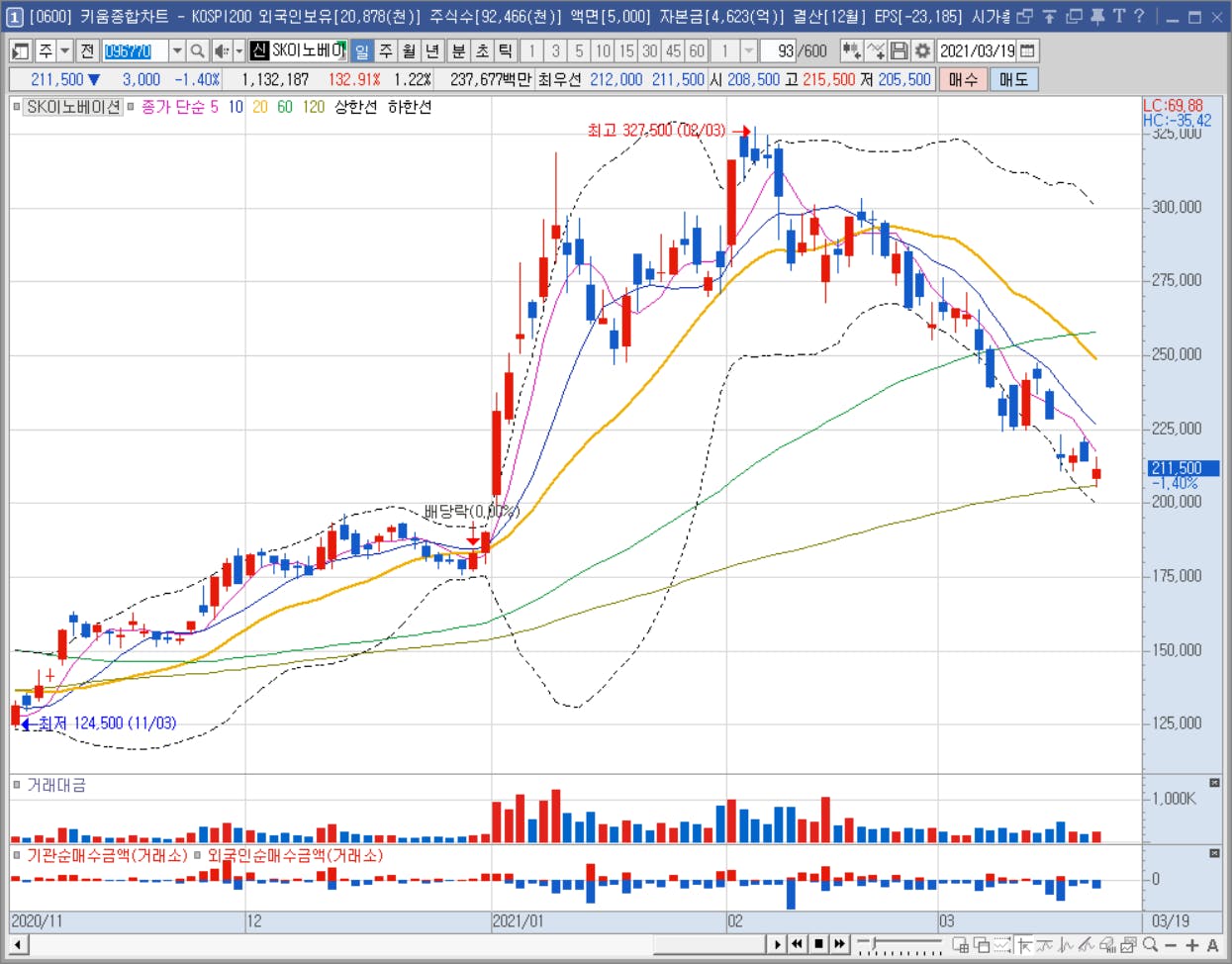Choose the 45 interval button
Image resolution: width=1232 pixels, height=964 pixels.
pyautogui.click(x=673, y=50)
